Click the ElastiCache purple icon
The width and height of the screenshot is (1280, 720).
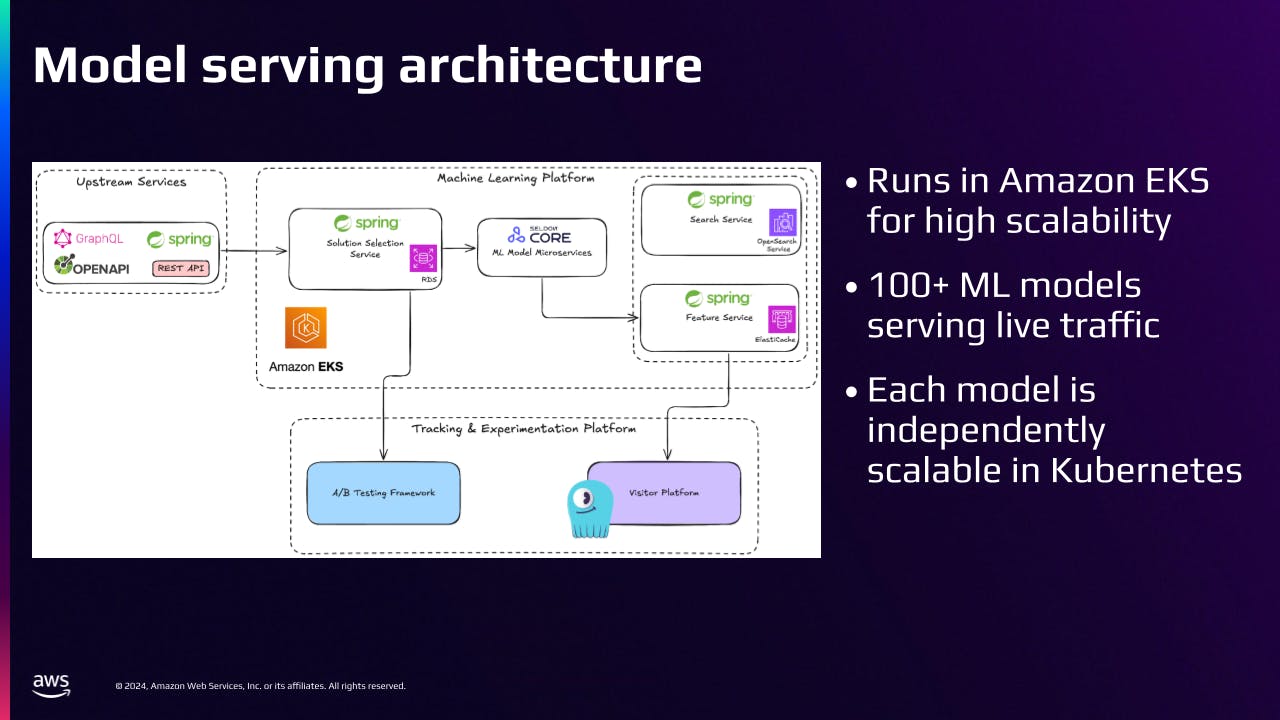782,320
